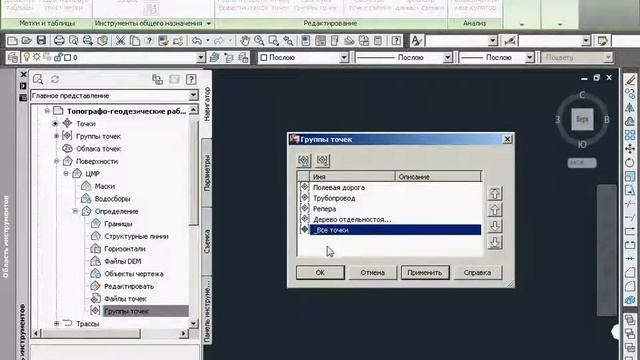This screenshot has width=640, height=360.
Task: Expand the Инструменты общего назначения panel arrow
Action: coord(209,24)
